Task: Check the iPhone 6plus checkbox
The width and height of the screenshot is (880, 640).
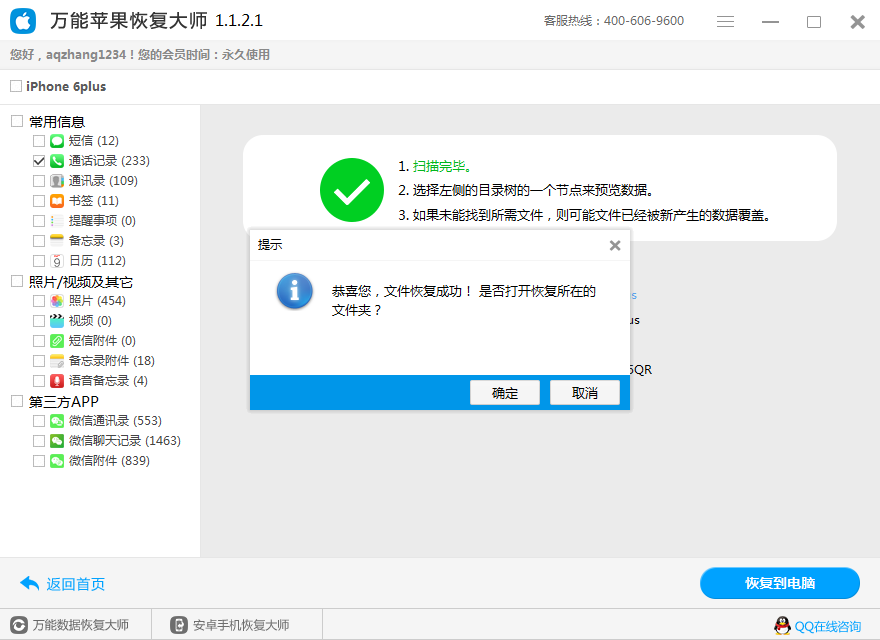Action: coord(15,86)
